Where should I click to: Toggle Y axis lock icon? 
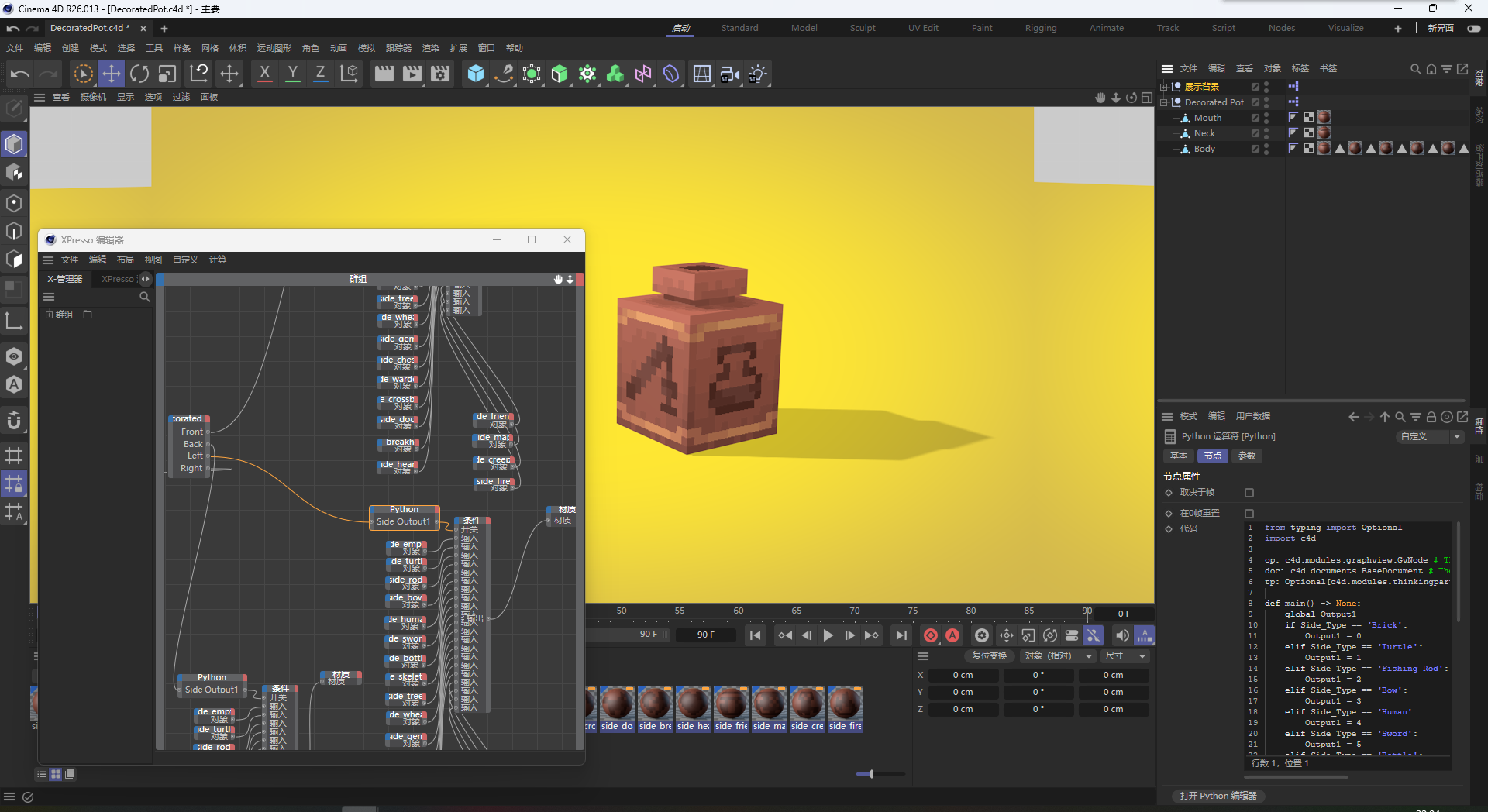(x=293, y=74)
